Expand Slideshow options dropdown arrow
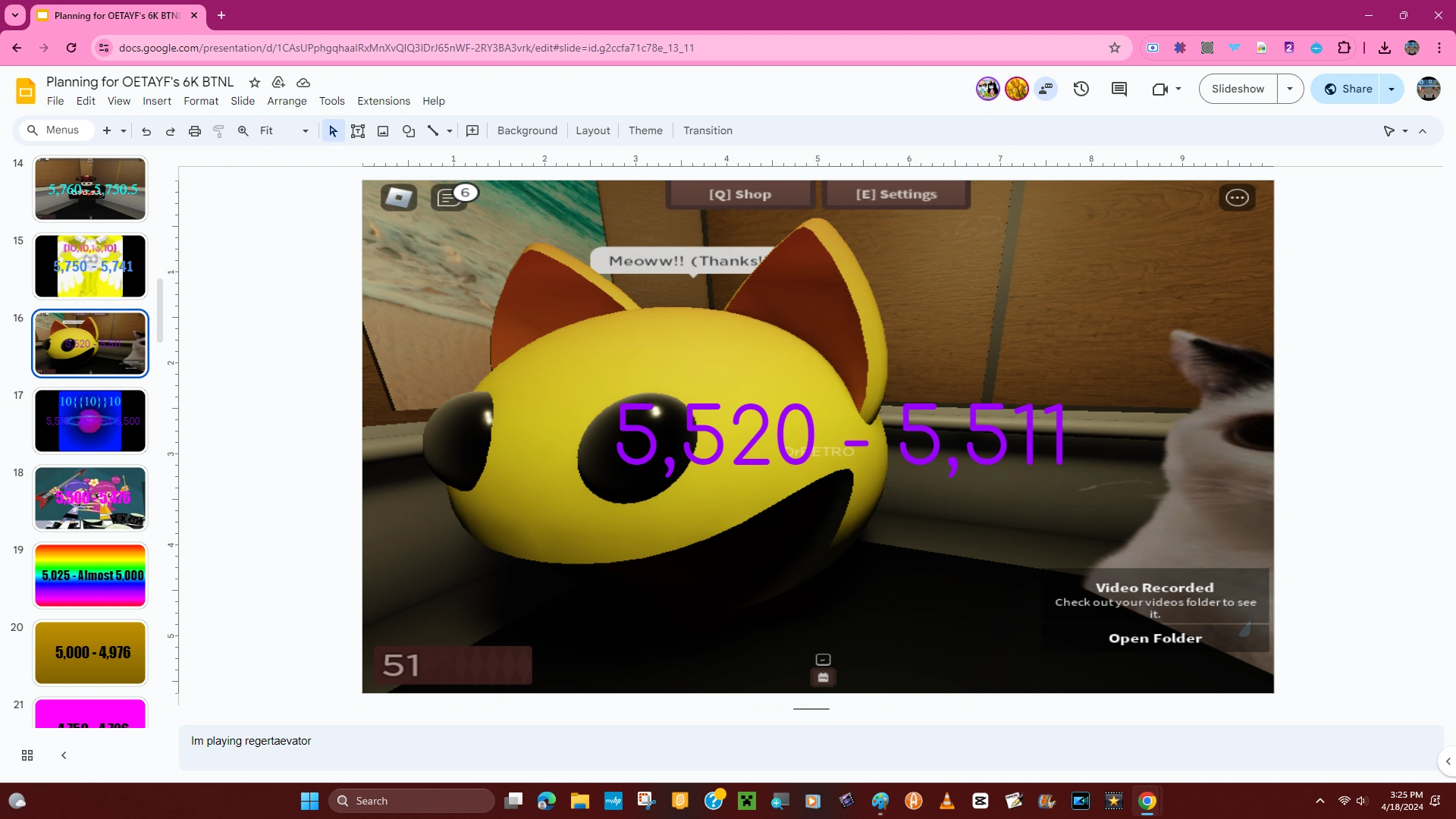Screen dimensions: 1456x819 coord(1290,89)
